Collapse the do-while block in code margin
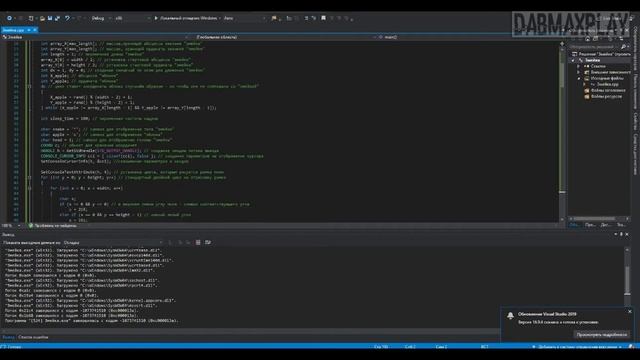Image resolution: width=640 pixels, height=360 pixels. 29,87
